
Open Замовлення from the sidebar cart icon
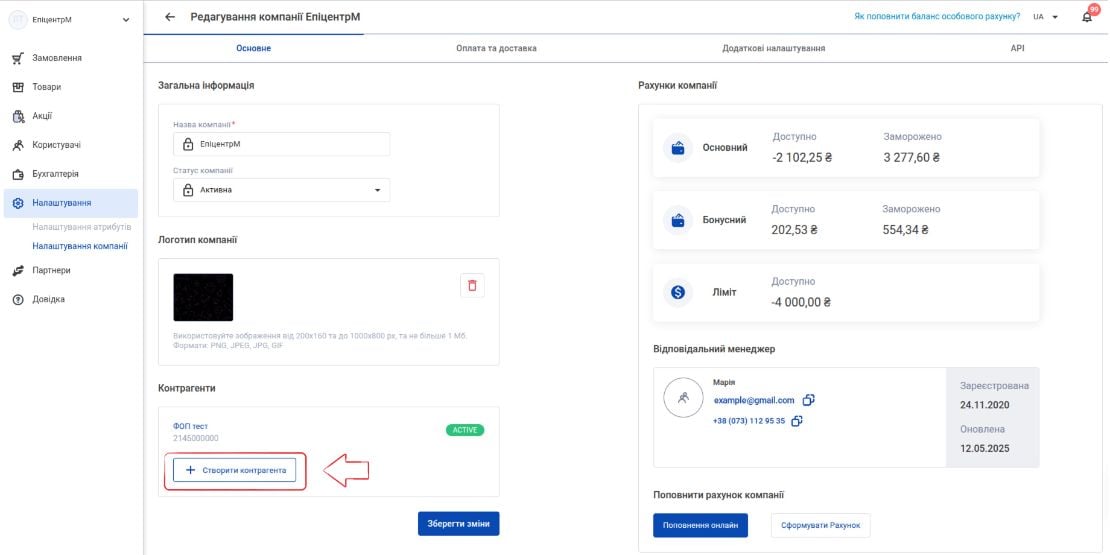[18, 58]
